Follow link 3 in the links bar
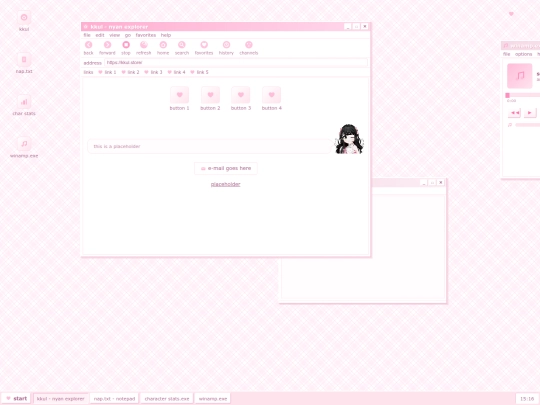Image resolution: width=540 pixels, height=405 pixels. [x=153, y=72]
